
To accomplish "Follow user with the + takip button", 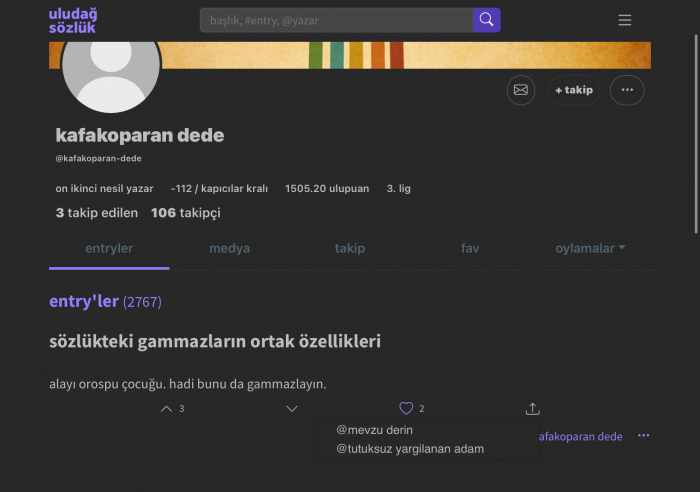I will click(574, 90).
